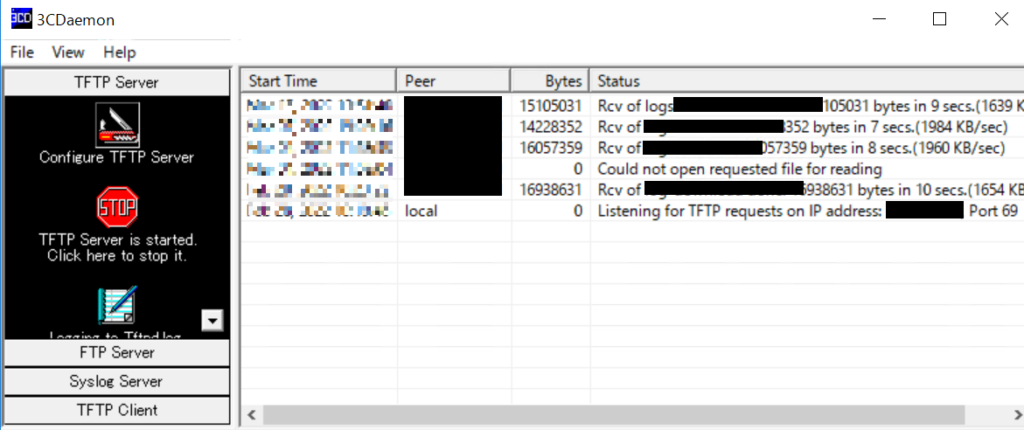
Task: Switch to the Syslog Server panel
Action: 117,381
